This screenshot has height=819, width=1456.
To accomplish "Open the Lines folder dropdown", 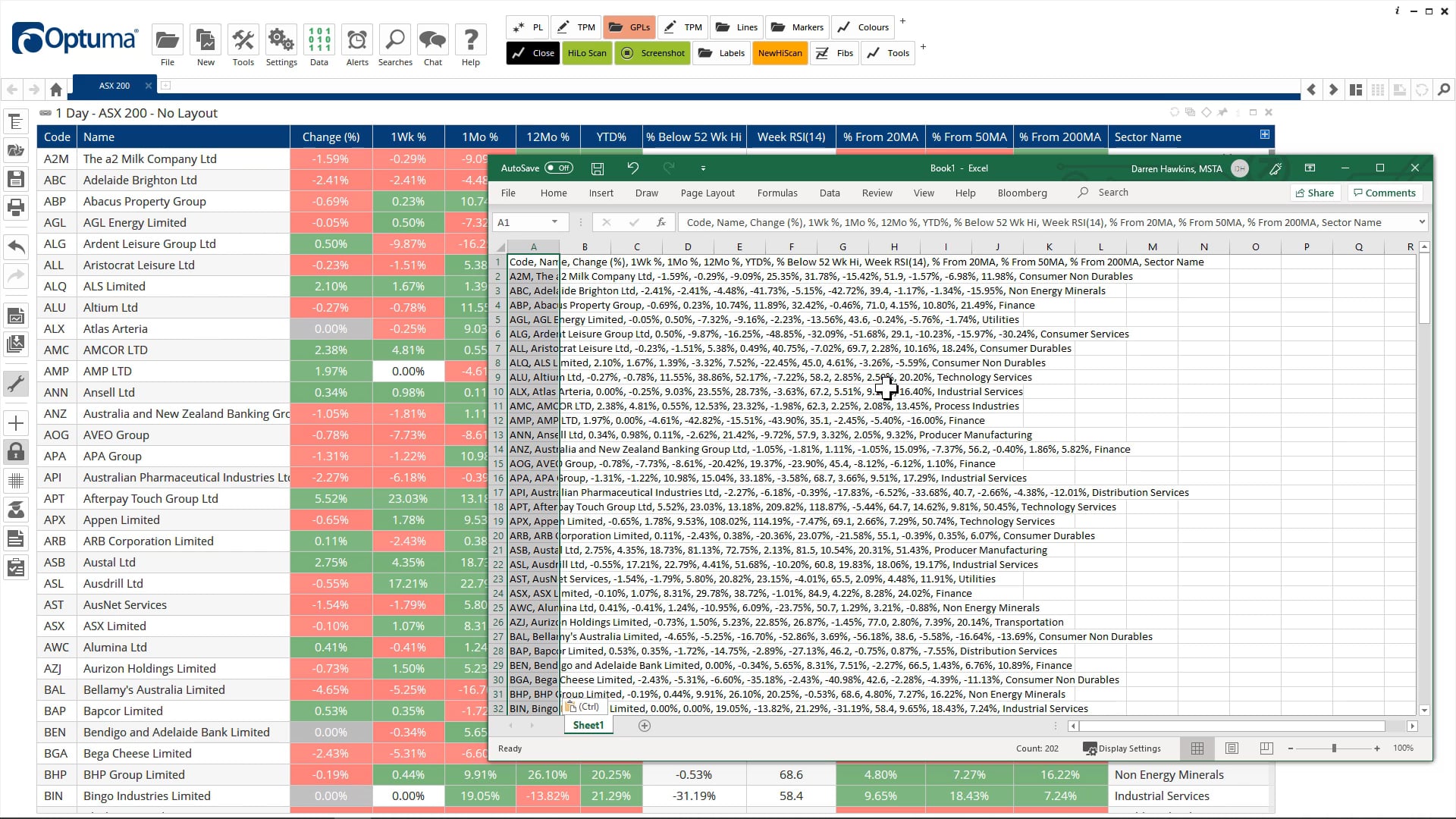I will [x=736, y=27].
